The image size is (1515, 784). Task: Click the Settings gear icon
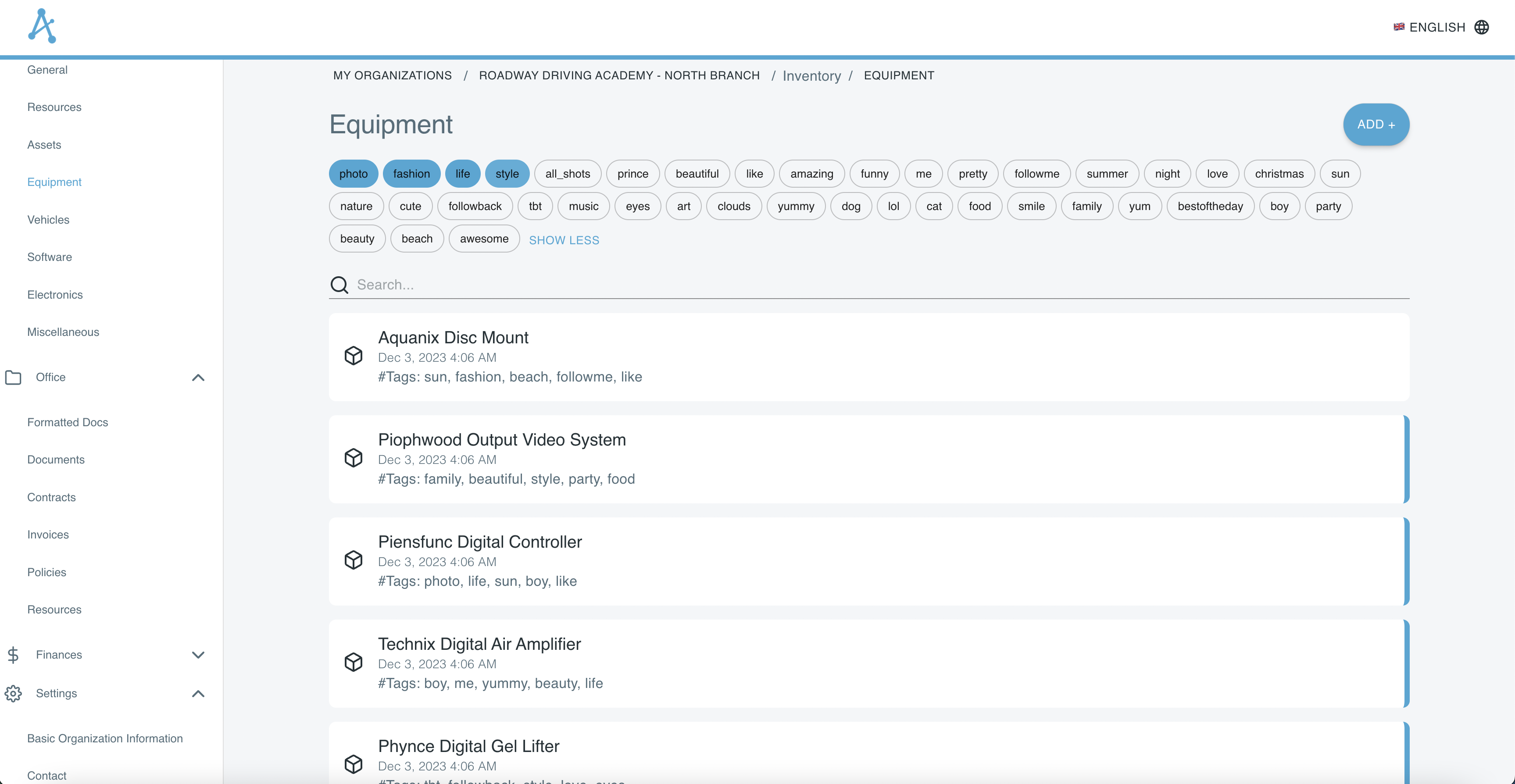tap(13, 693)
